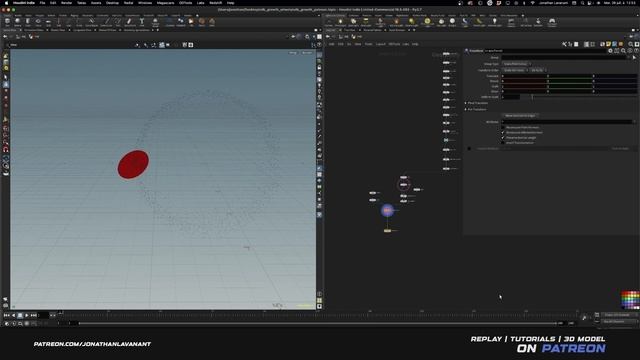Adjust the Uniform Scale slider
Viewport: 640px width, 360px height.
578,97
